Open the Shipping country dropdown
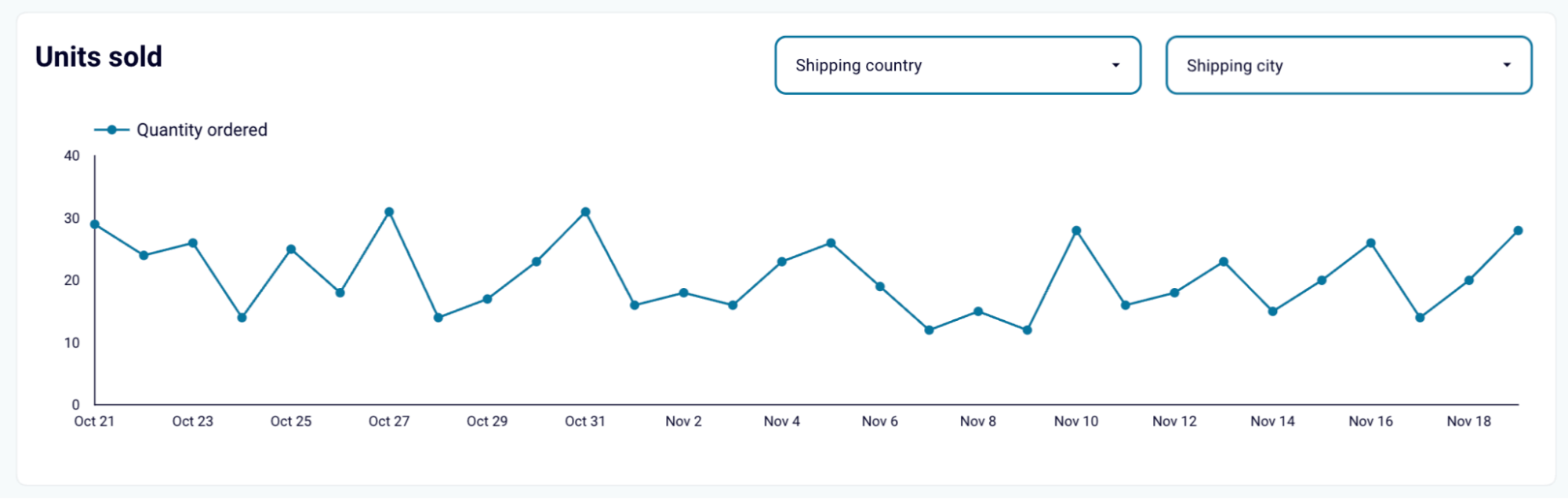This screenshot has height=499, width=1568. pyautogui.click(x=957, y=65)
